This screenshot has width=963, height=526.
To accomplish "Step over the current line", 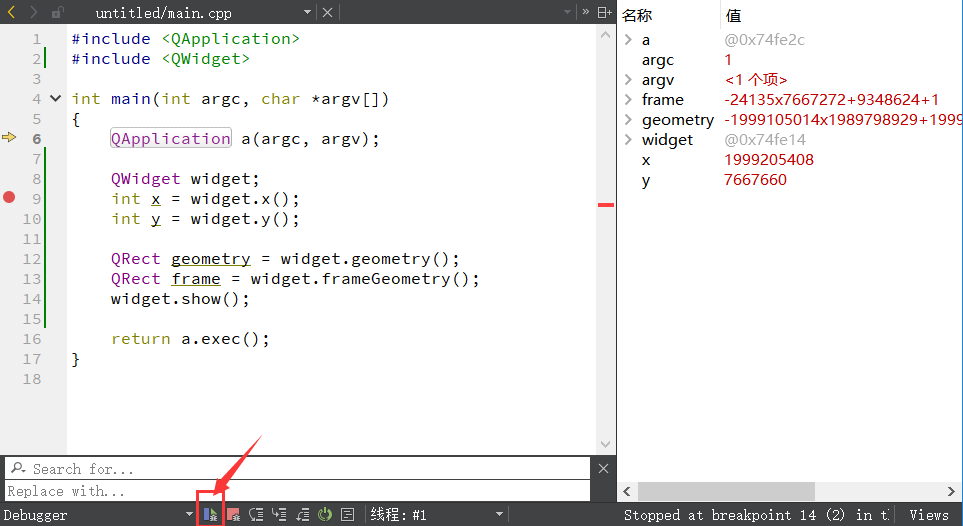I will pos(256,515).
